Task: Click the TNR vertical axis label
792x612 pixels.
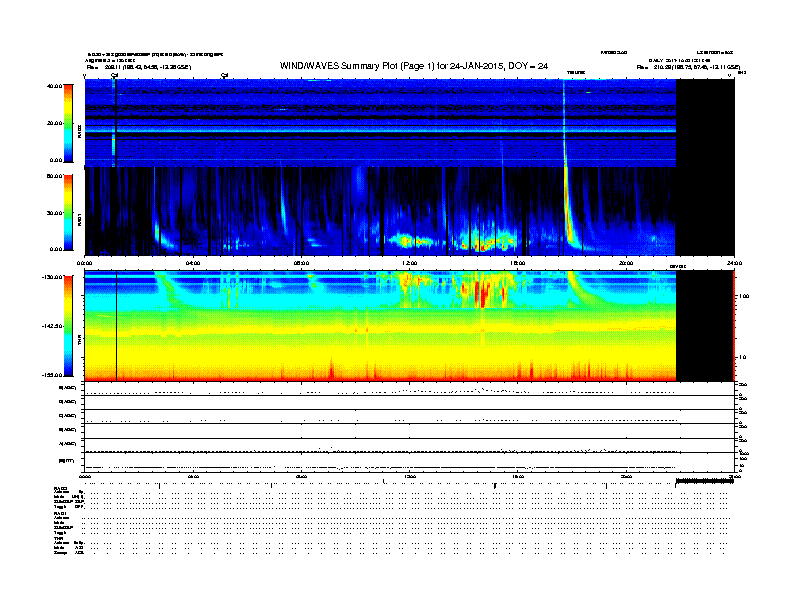Action: pos(80,342)
